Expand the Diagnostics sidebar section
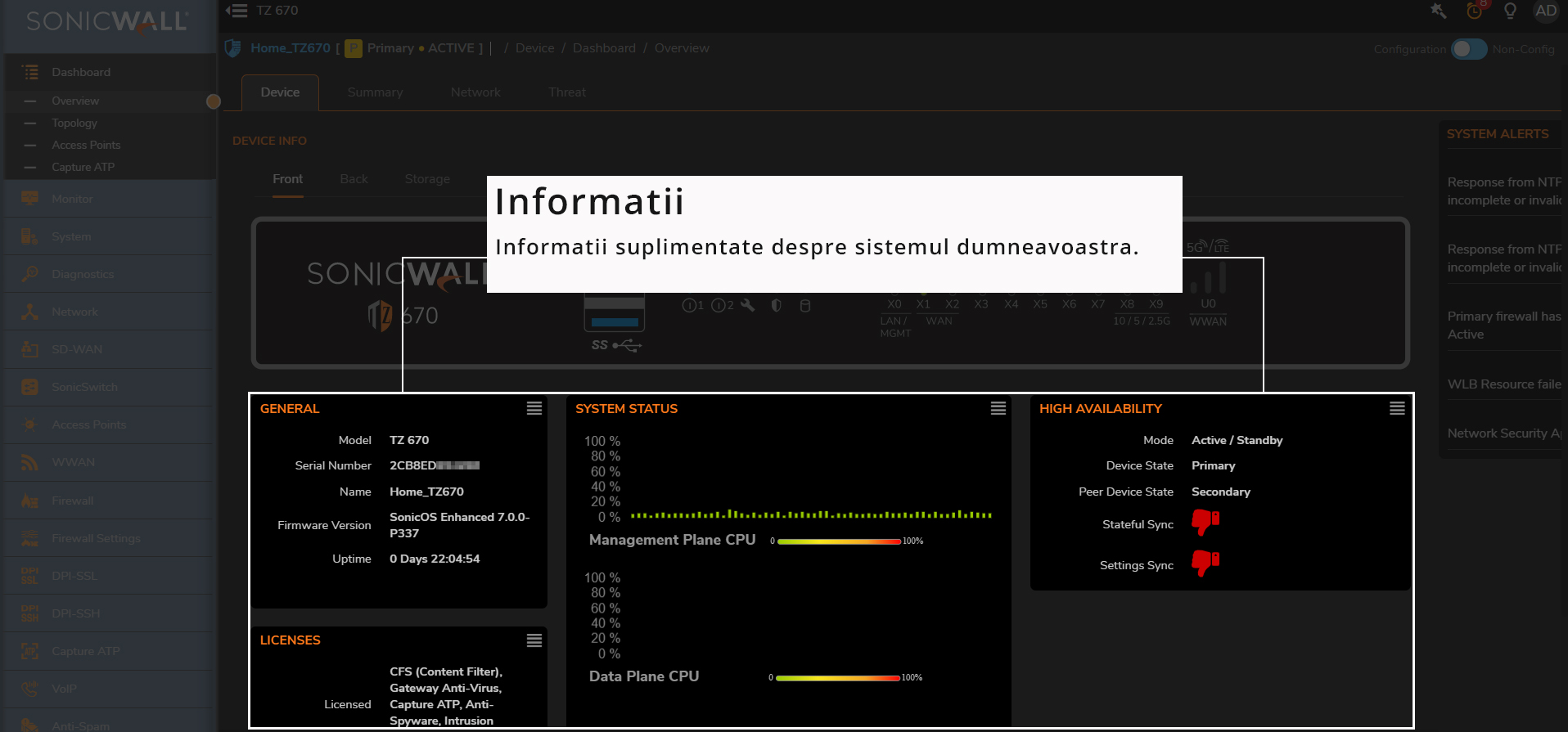The width and height of the screenshot is (1568, 732). click(110, 274)
